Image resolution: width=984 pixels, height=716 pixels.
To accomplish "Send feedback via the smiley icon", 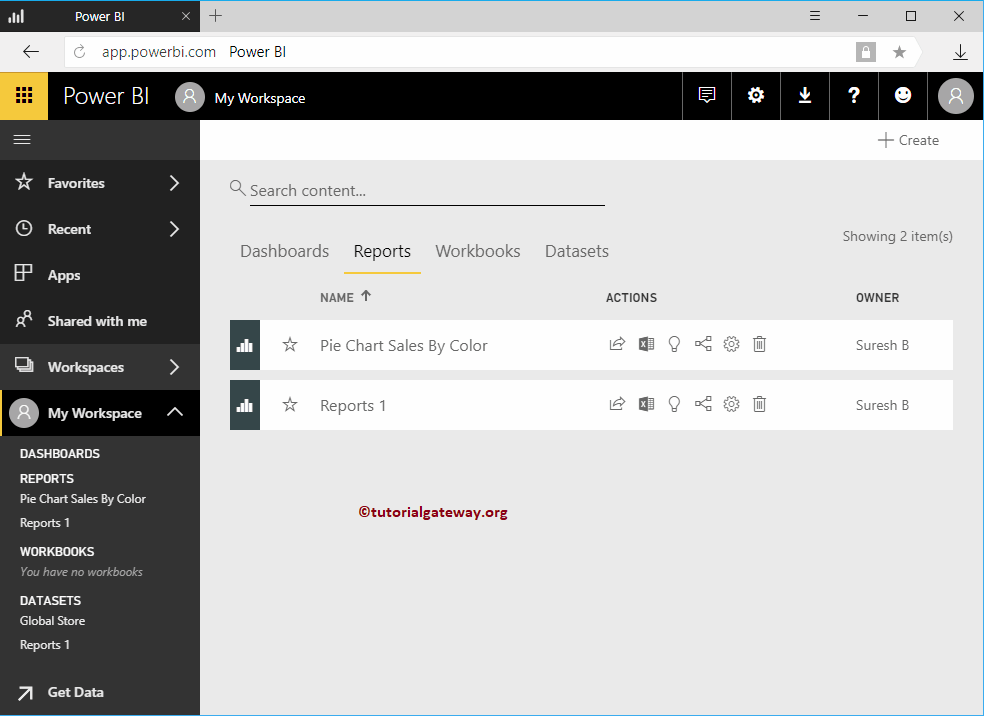I will pyautogui.click(x=903, y=95).
